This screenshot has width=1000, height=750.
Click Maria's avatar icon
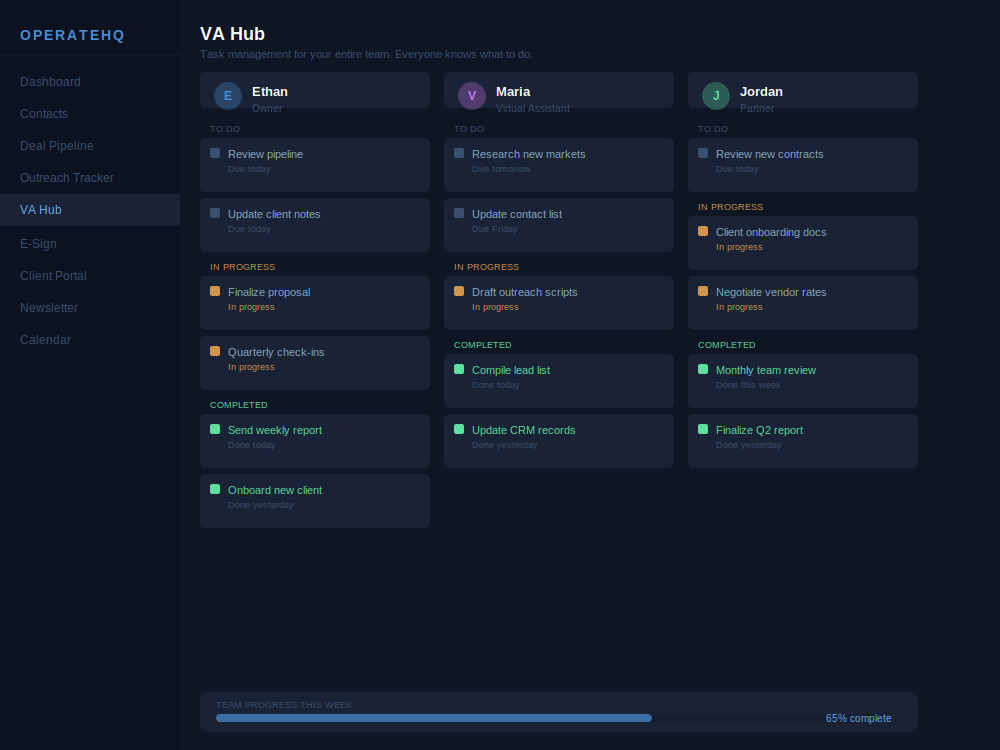(472, 96)
